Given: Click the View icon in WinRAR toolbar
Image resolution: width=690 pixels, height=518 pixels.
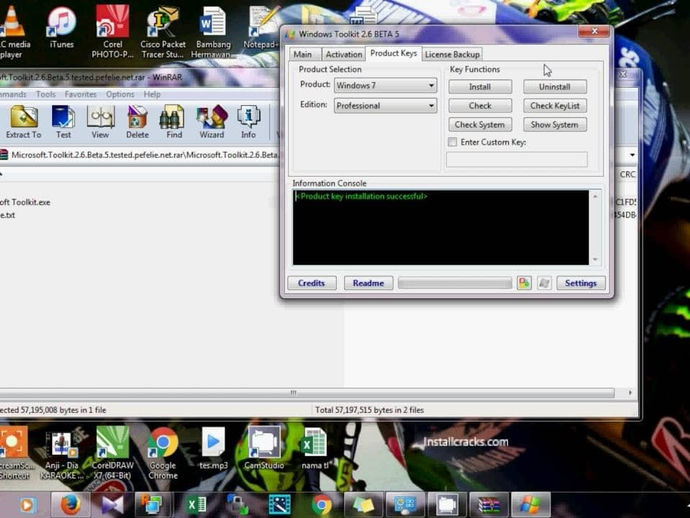Looking at the screenshot, I should (x=100, y=122).
